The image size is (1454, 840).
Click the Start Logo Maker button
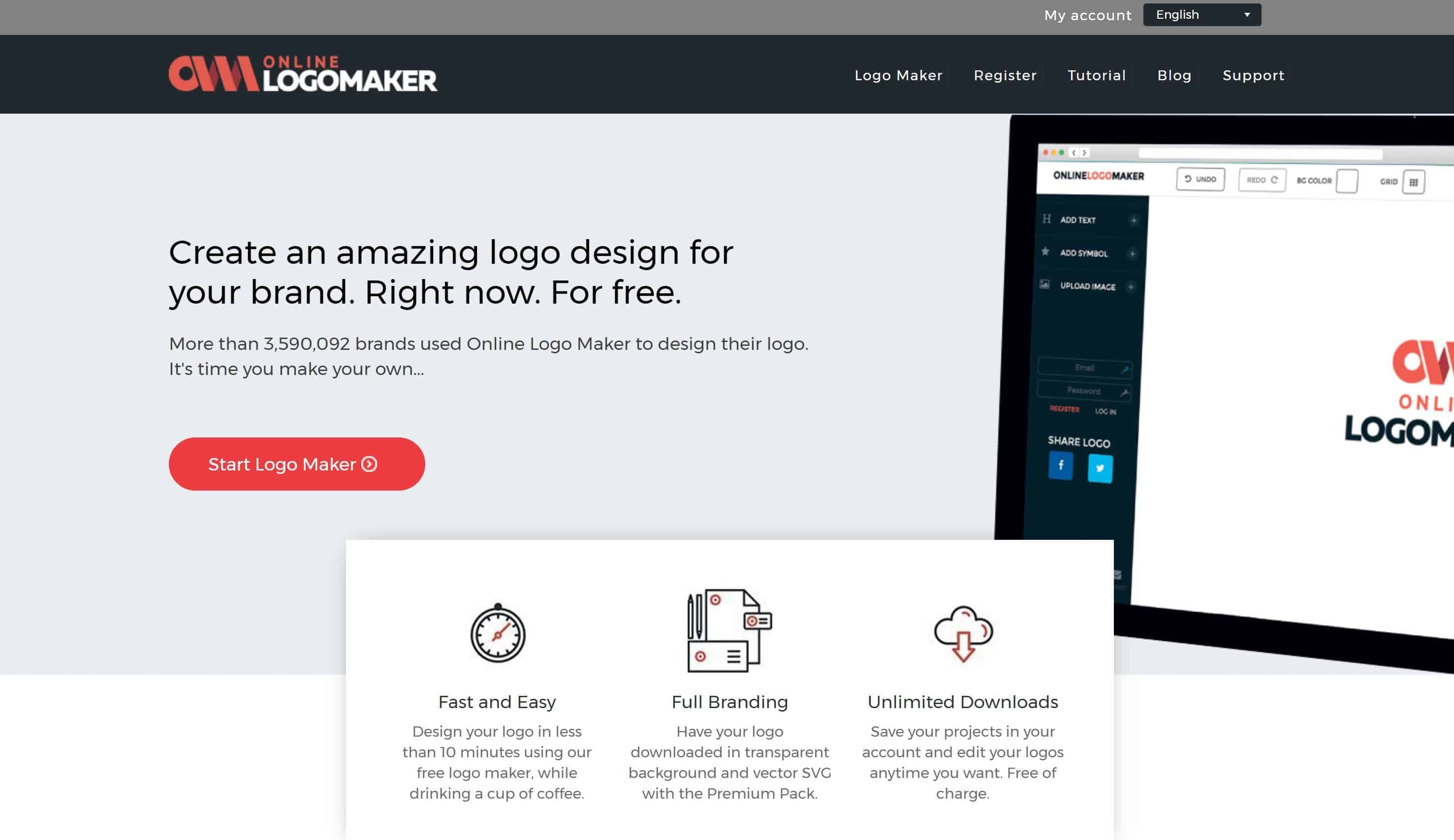pos(296,463)
